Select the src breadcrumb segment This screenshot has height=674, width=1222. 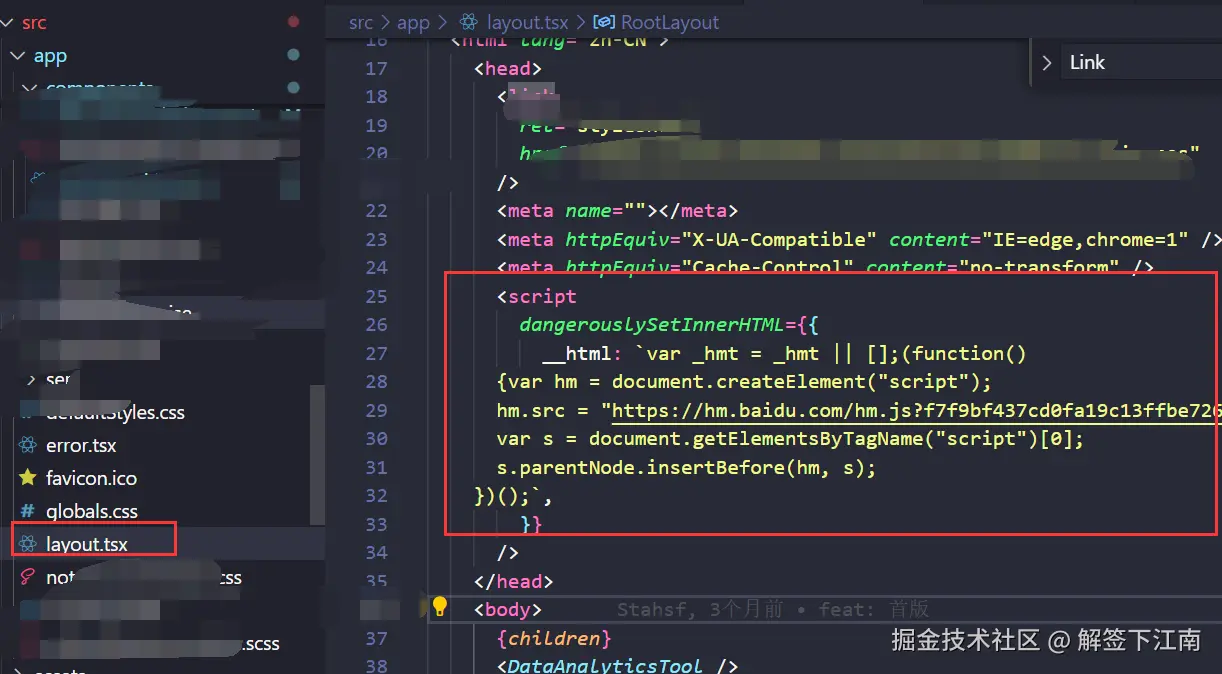(361, 22)
